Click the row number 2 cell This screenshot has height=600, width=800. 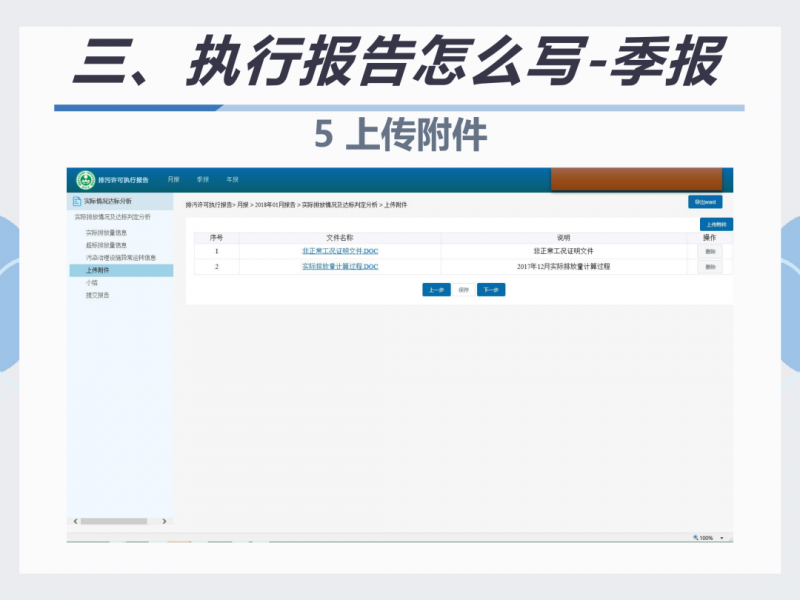click(216, 266)
